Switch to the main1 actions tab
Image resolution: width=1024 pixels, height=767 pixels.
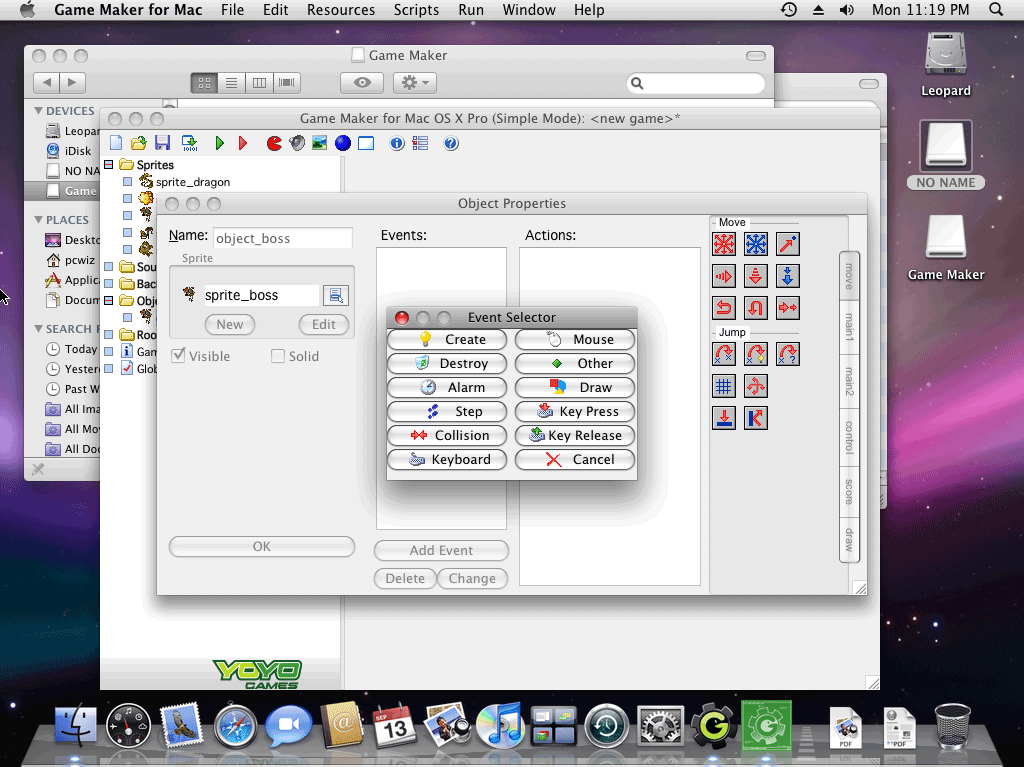[849, 326]
